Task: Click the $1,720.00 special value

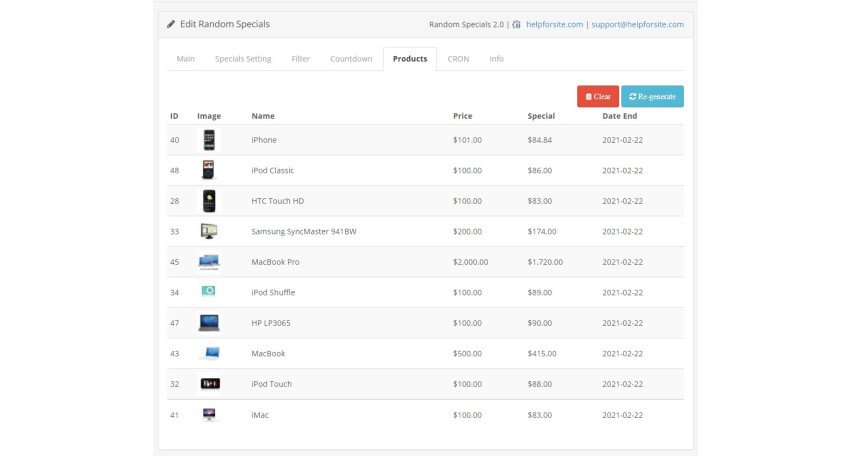Action: pyautogui.click(x=545, y=261)
